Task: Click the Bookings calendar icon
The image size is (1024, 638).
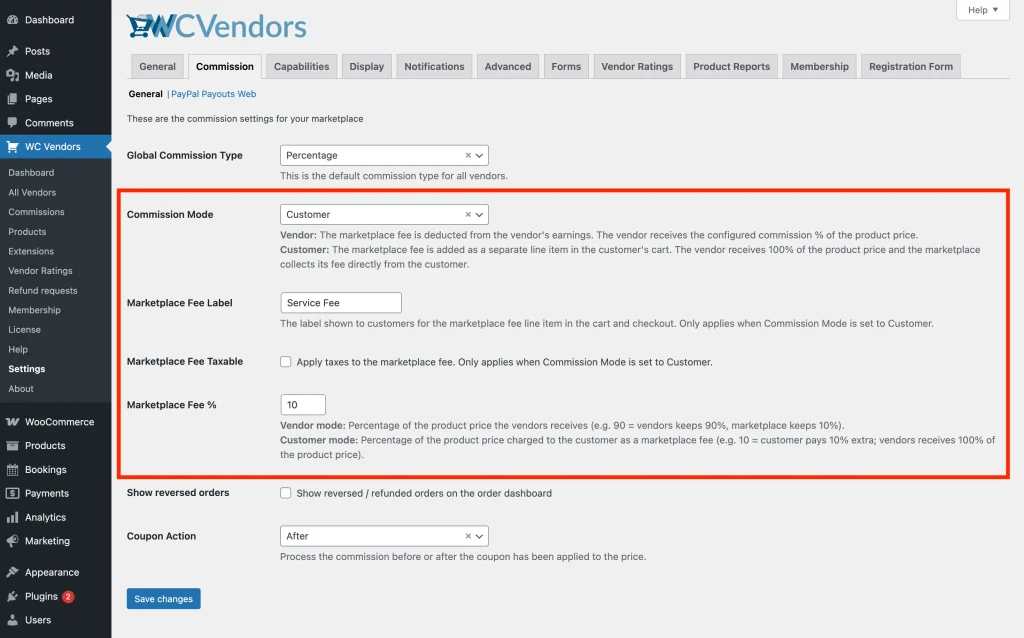Action: pos(12,470)
